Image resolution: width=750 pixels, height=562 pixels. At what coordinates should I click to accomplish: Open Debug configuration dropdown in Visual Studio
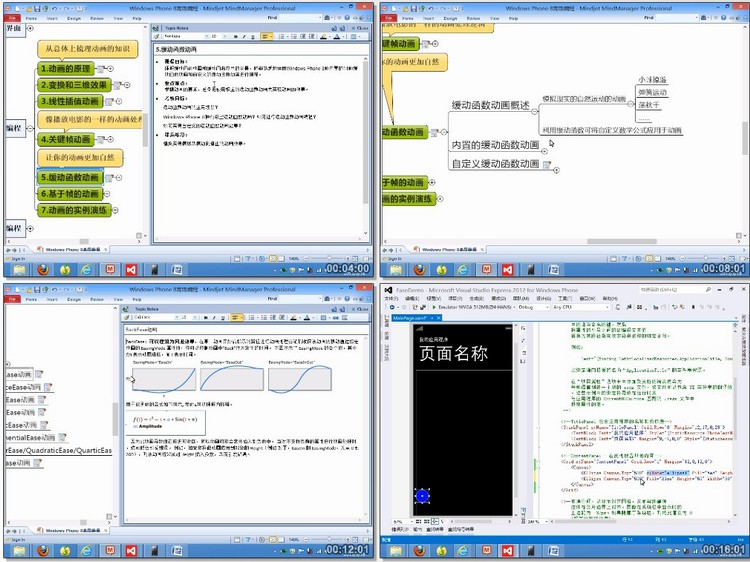pyautogui.click(x=533, y=307)
